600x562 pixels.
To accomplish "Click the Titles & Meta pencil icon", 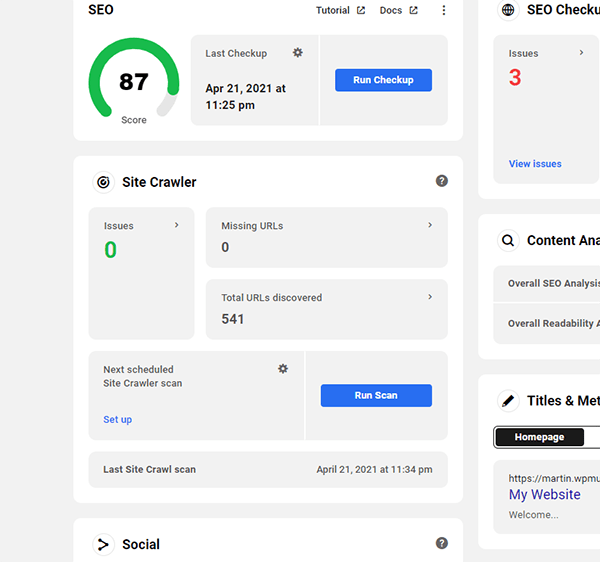I will pyautogui.click(x=508, y=400).
